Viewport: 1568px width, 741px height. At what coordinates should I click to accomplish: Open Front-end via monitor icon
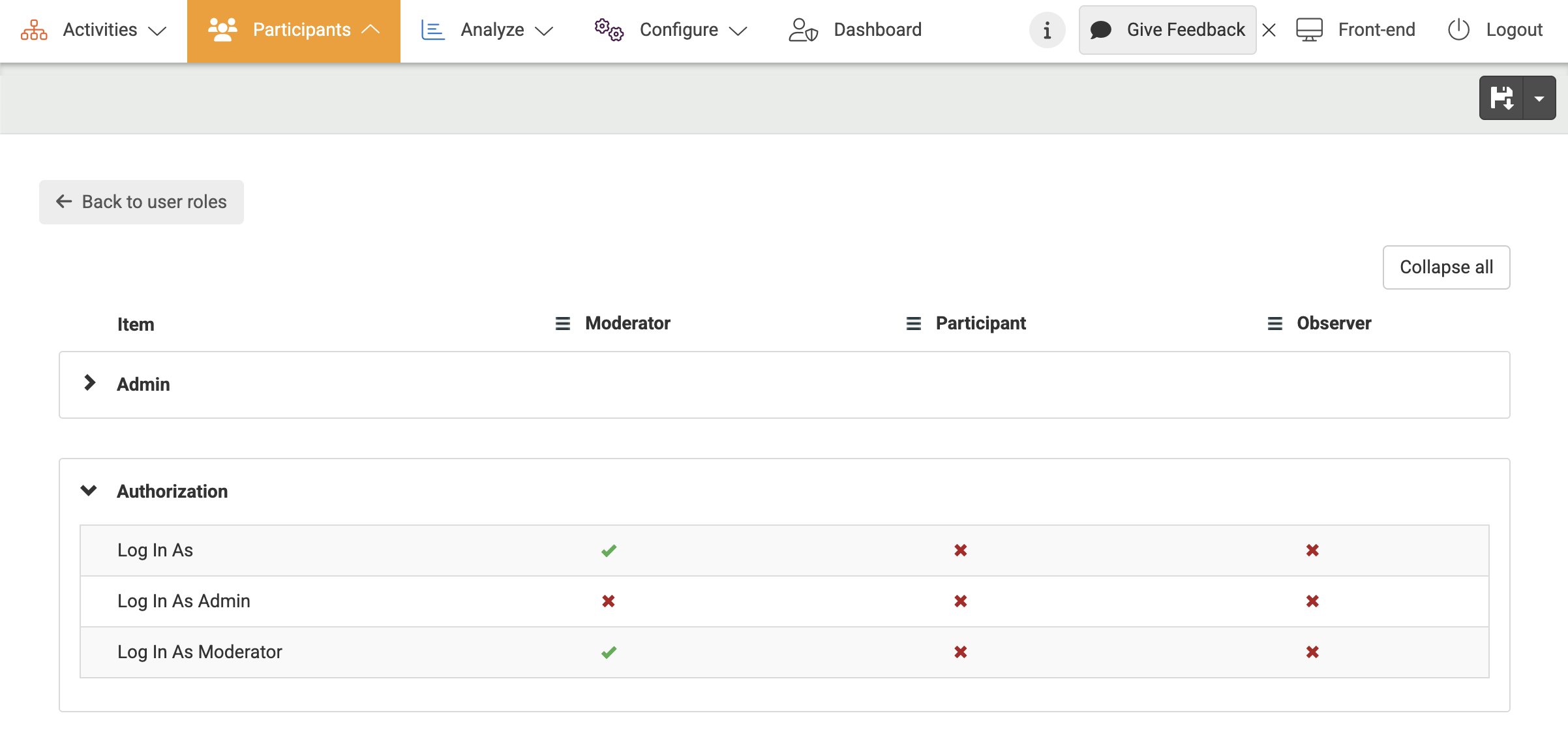[x=1308, y=30]
